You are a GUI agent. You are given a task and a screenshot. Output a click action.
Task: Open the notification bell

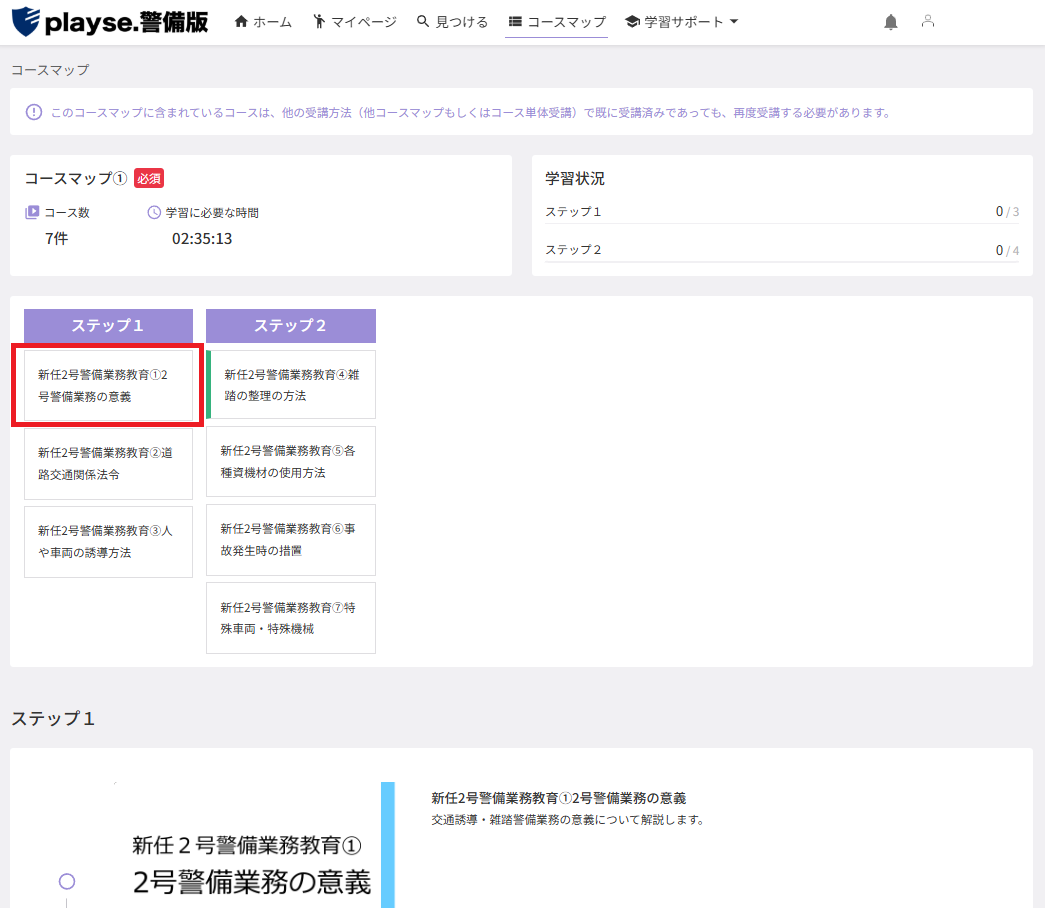(x=890, y=22)
